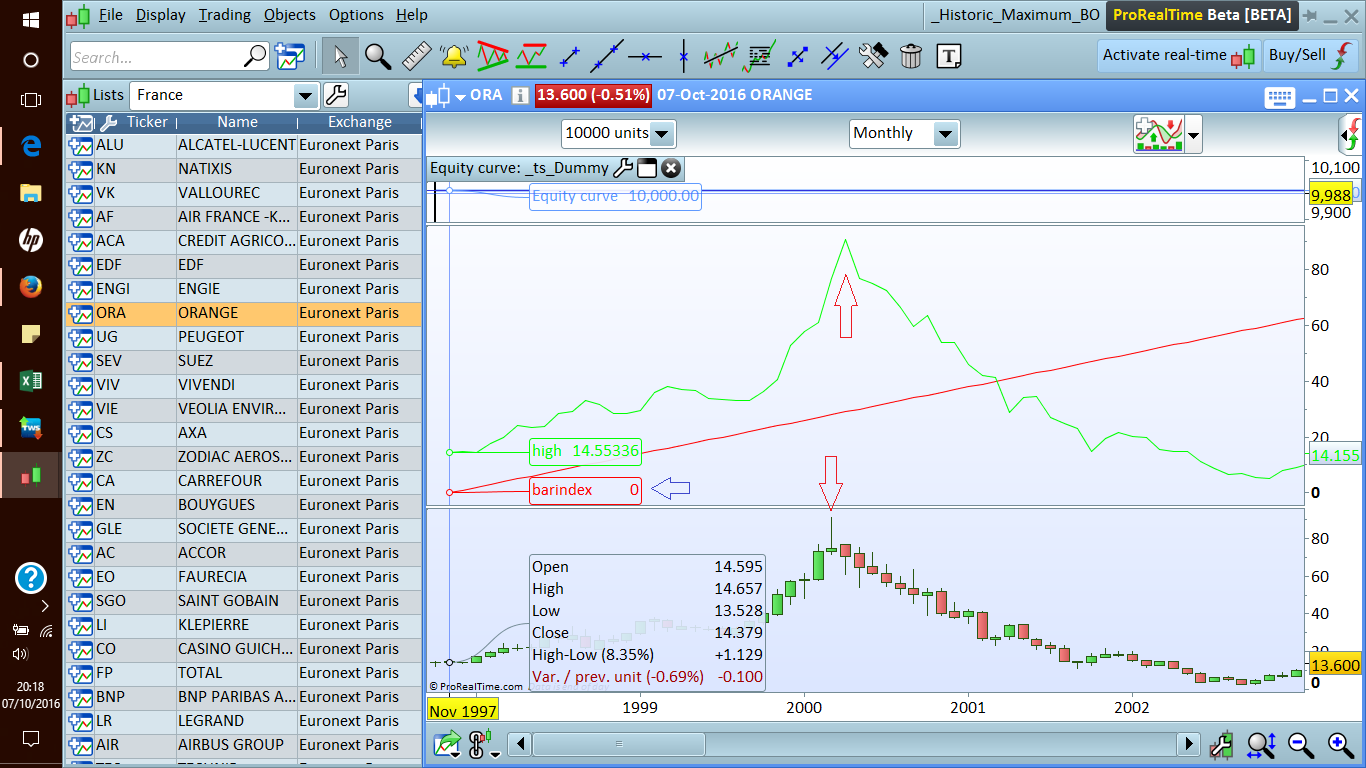The height and width of the screenshot is (768, 1366).
Task: Open the Objects menu
Action: (x=290, y=15)
